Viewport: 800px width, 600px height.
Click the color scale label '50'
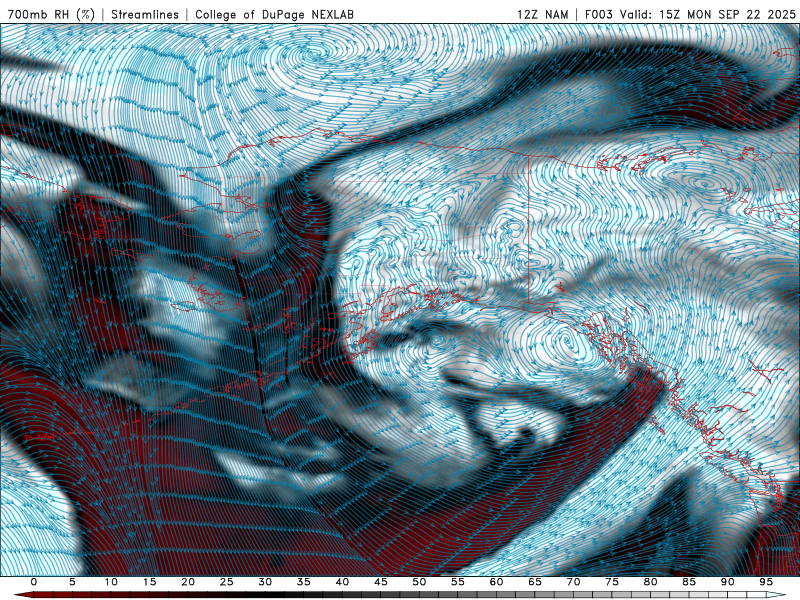(x=419, y=582)
